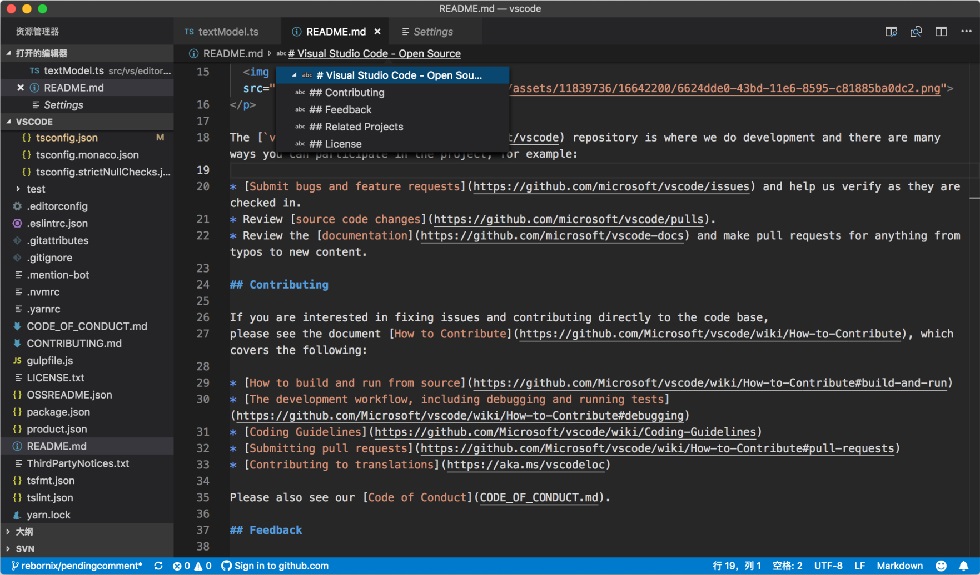Click Sign in to github.com
The width and height of the screenshot is (980, 575).
[x=275, y=566]
